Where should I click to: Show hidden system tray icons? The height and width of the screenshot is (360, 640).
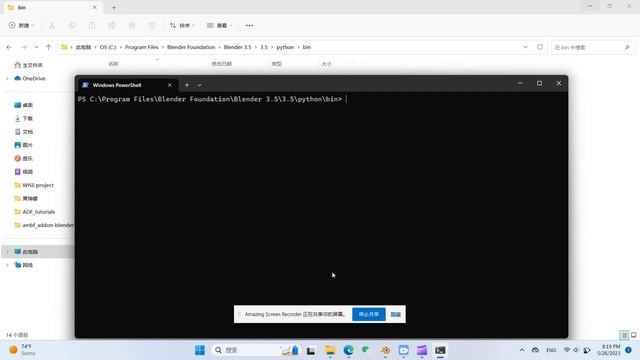[x=522, y=350]
